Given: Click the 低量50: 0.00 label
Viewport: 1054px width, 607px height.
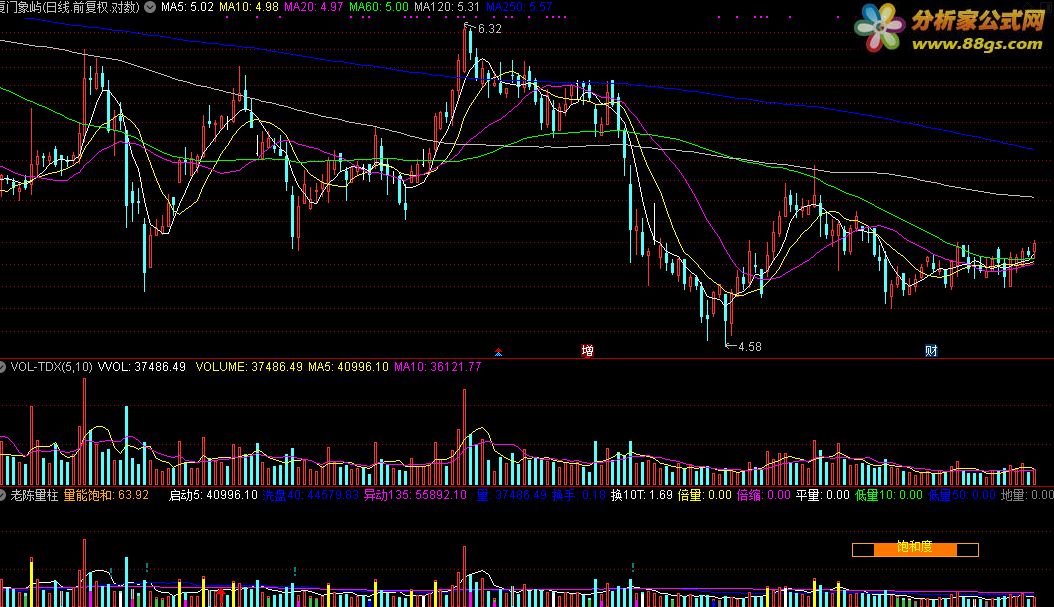Looking at the screenshot, I should coord(962,495).
